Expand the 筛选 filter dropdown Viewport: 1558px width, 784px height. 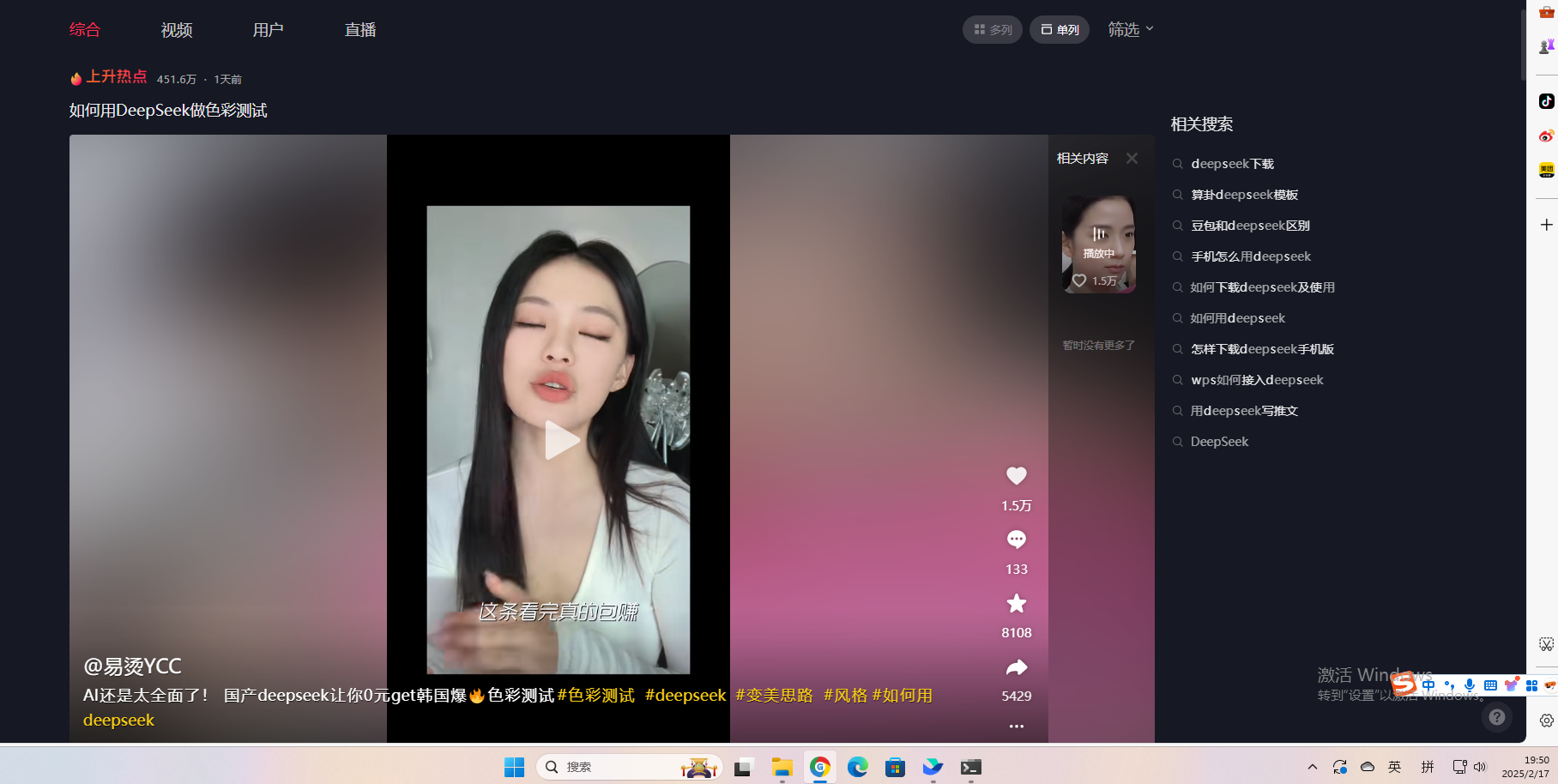tap(1131, 29)
